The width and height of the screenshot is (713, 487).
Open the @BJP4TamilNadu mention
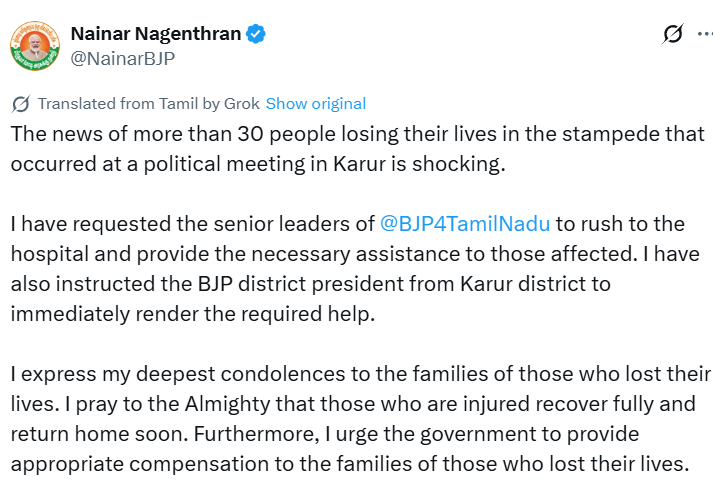[x=465, y=223]
